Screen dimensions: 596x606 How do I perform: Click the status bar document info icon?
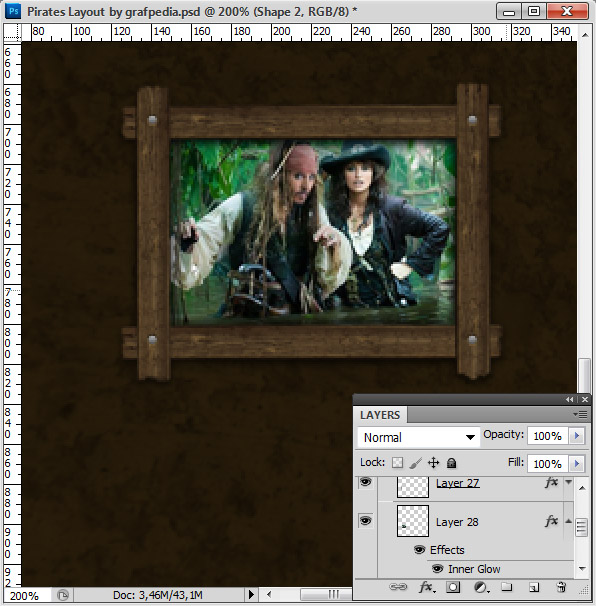pos(63,595)
